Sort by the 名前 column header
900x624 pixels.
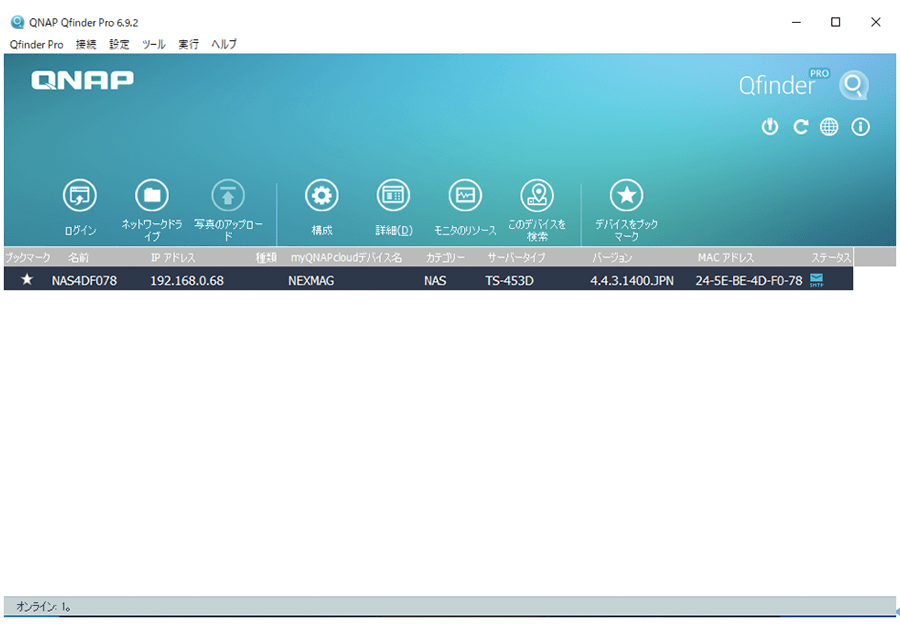pos(78,258)
